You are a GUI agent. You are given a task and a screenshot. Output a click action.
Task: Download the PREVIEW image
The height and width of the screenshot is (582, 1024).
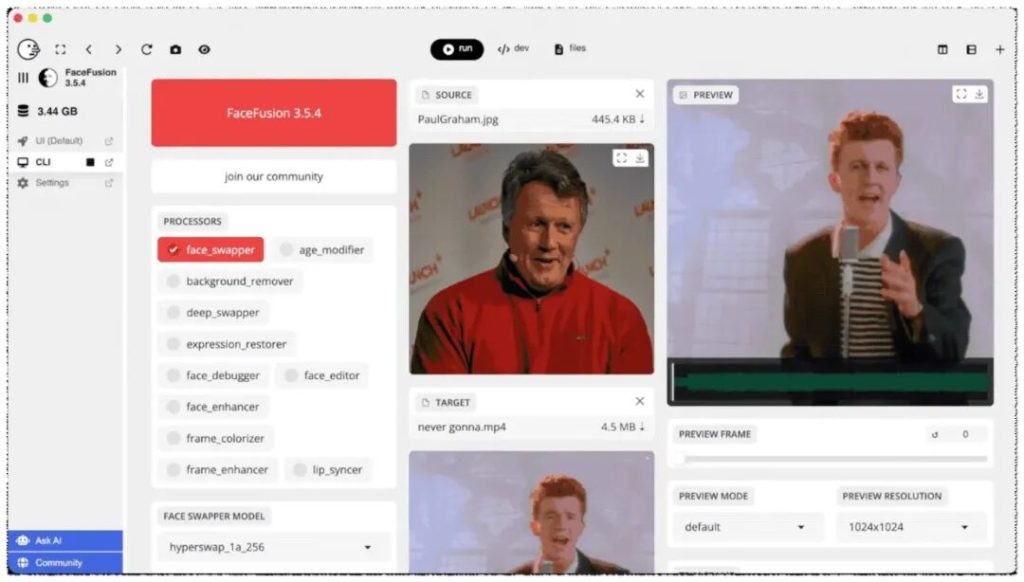(980, 94)
